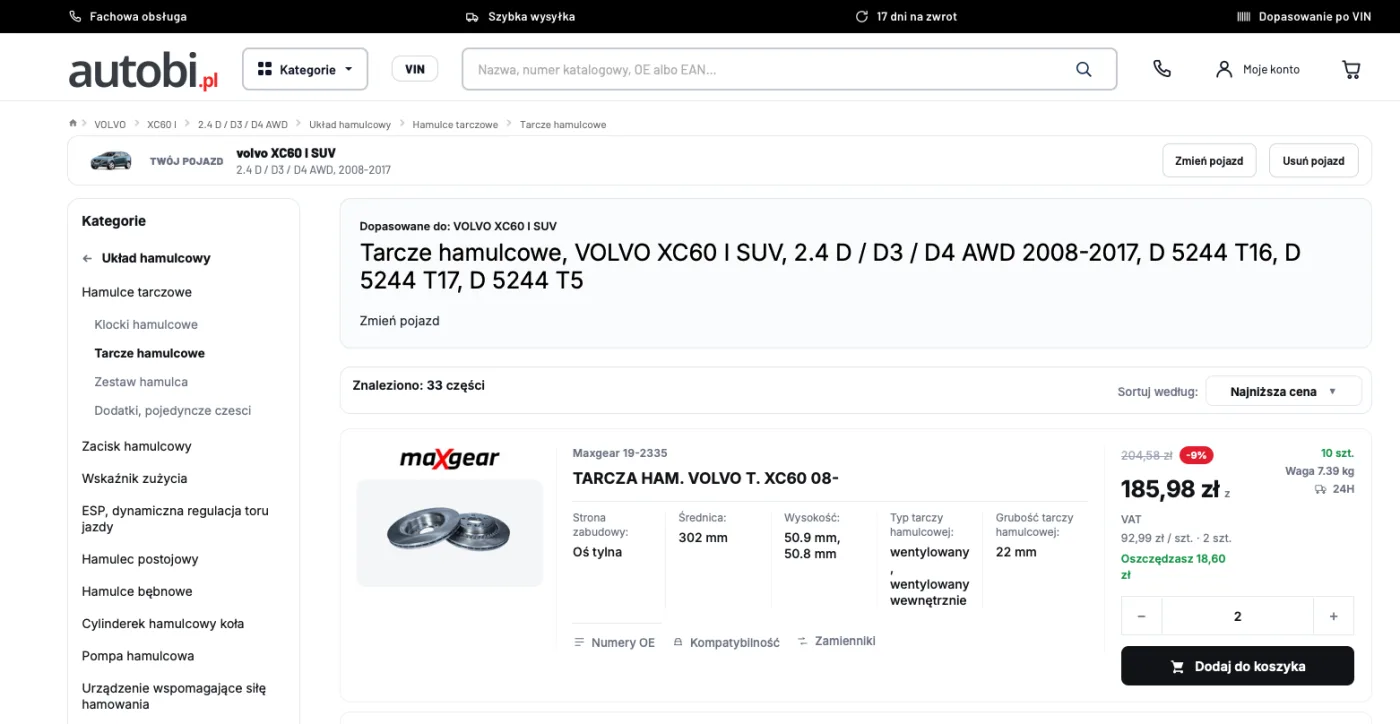Go back via Układ hamulcowy arrow

87,258
